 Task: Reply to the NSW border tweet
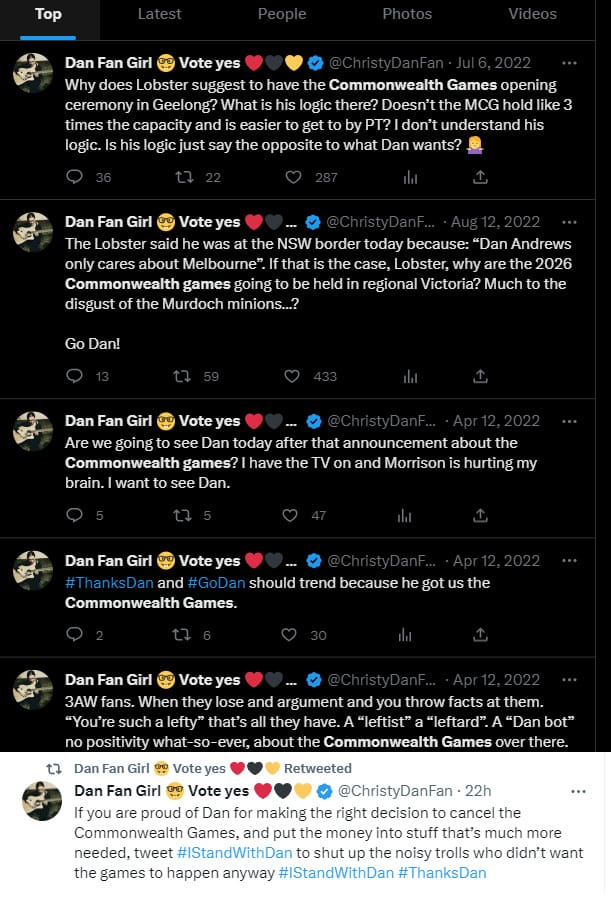(74, 376)
